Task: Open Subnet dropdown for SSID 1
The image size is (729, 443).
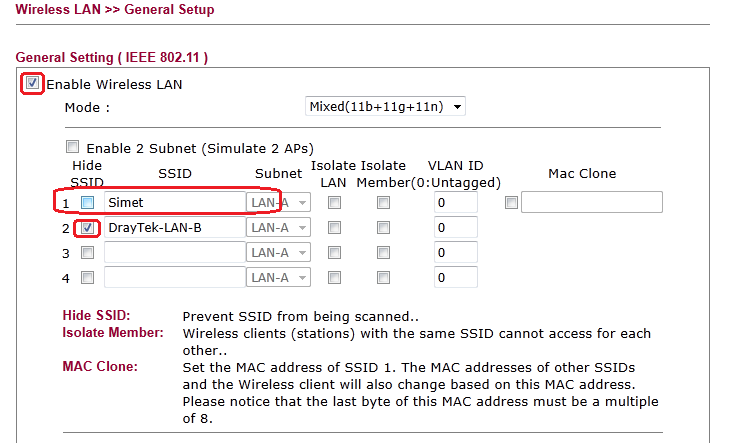Action: tap(279, 203)
